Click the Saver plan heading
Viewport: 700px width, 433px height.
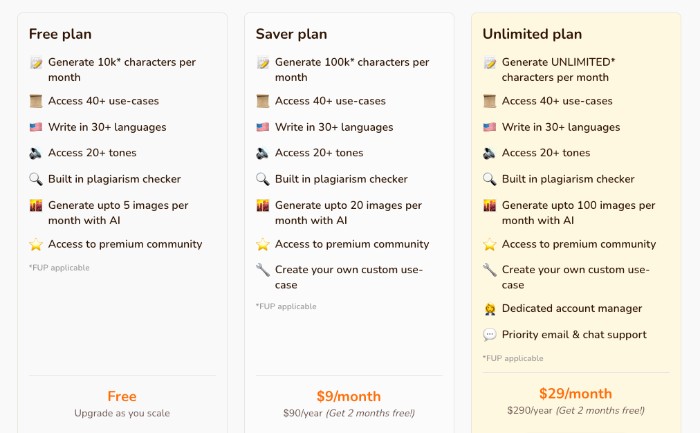point(293,34)
